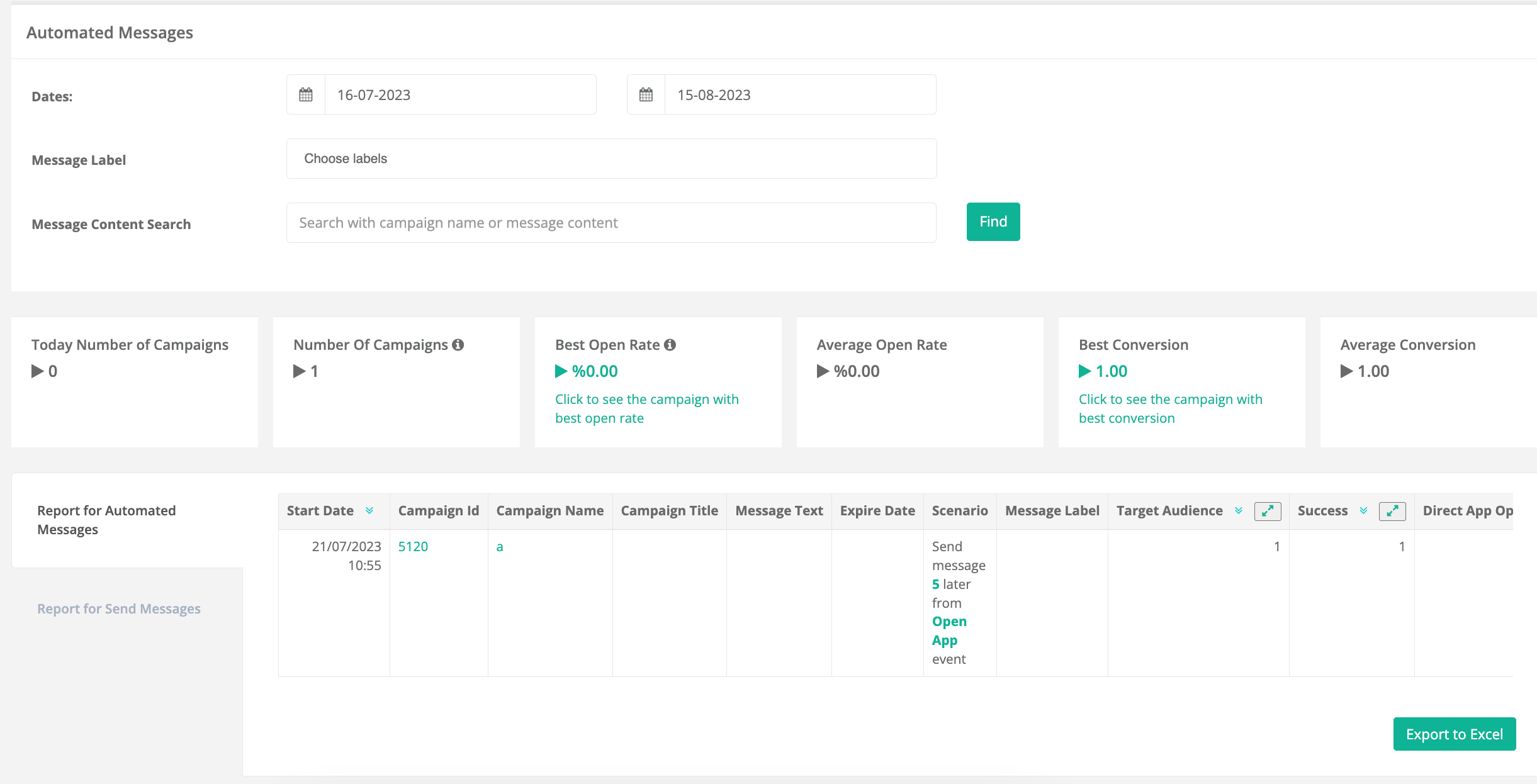1537x784 pixels.
Task: Click the end date calendar icon
Action: click(646, 95)
